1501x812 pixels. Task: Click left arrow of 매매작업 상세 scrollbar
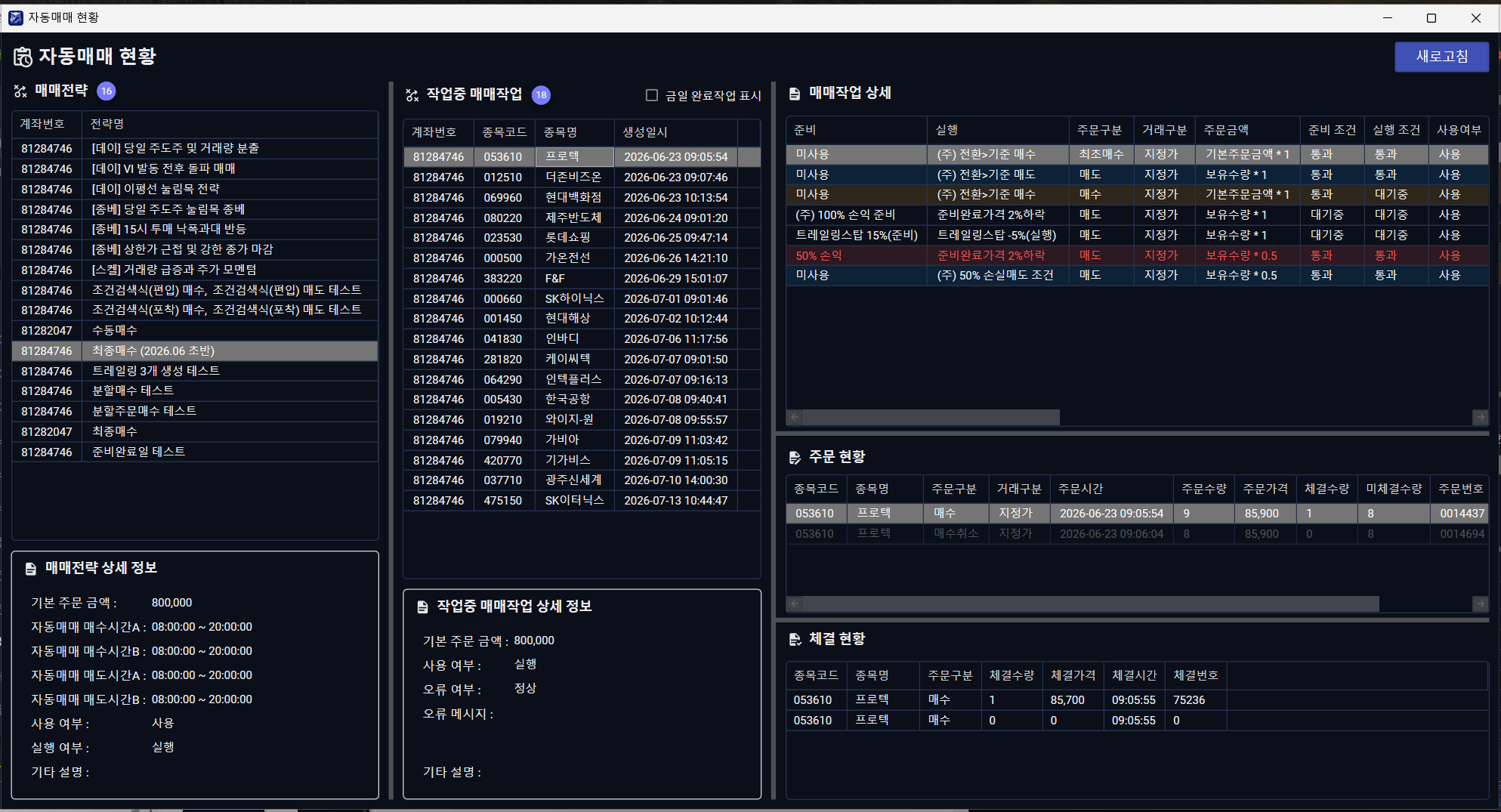795,417
